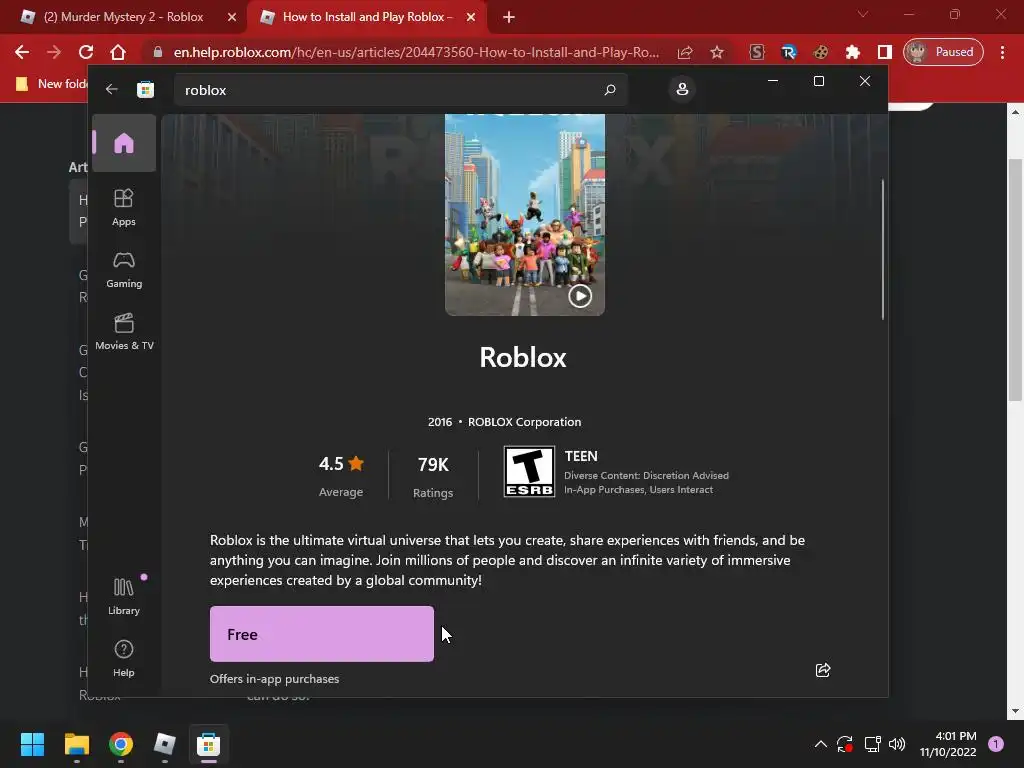Screen dimensions: 1024x768
Task: Click the cookie extension icon in Chrome
Action: (820, 52)
